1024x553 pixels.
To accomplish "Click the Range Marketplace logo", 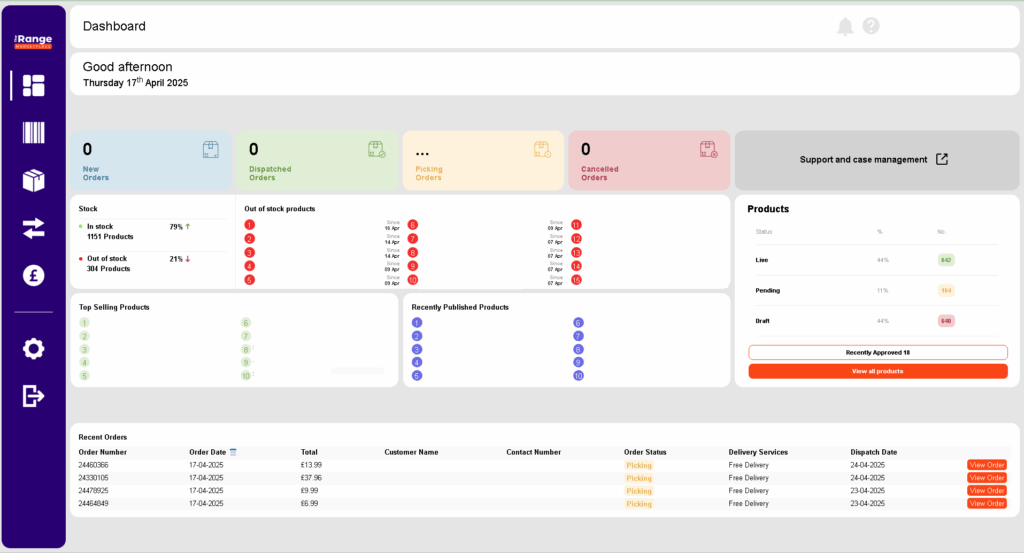I will point(33,41).
